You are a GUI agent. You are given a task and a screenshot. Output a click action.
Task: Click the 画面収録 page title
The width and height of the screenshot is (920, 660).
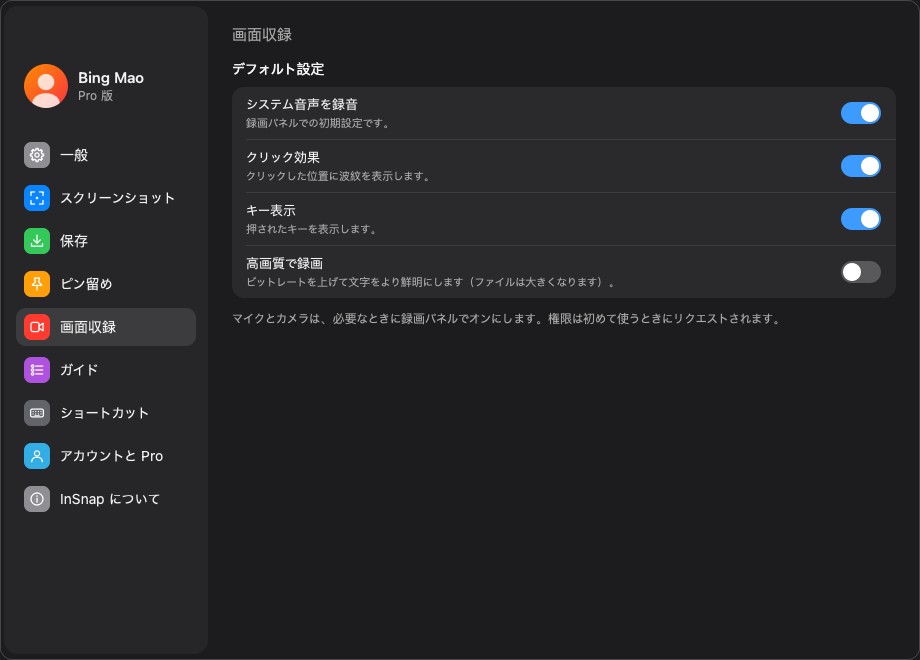coord(262,35)
